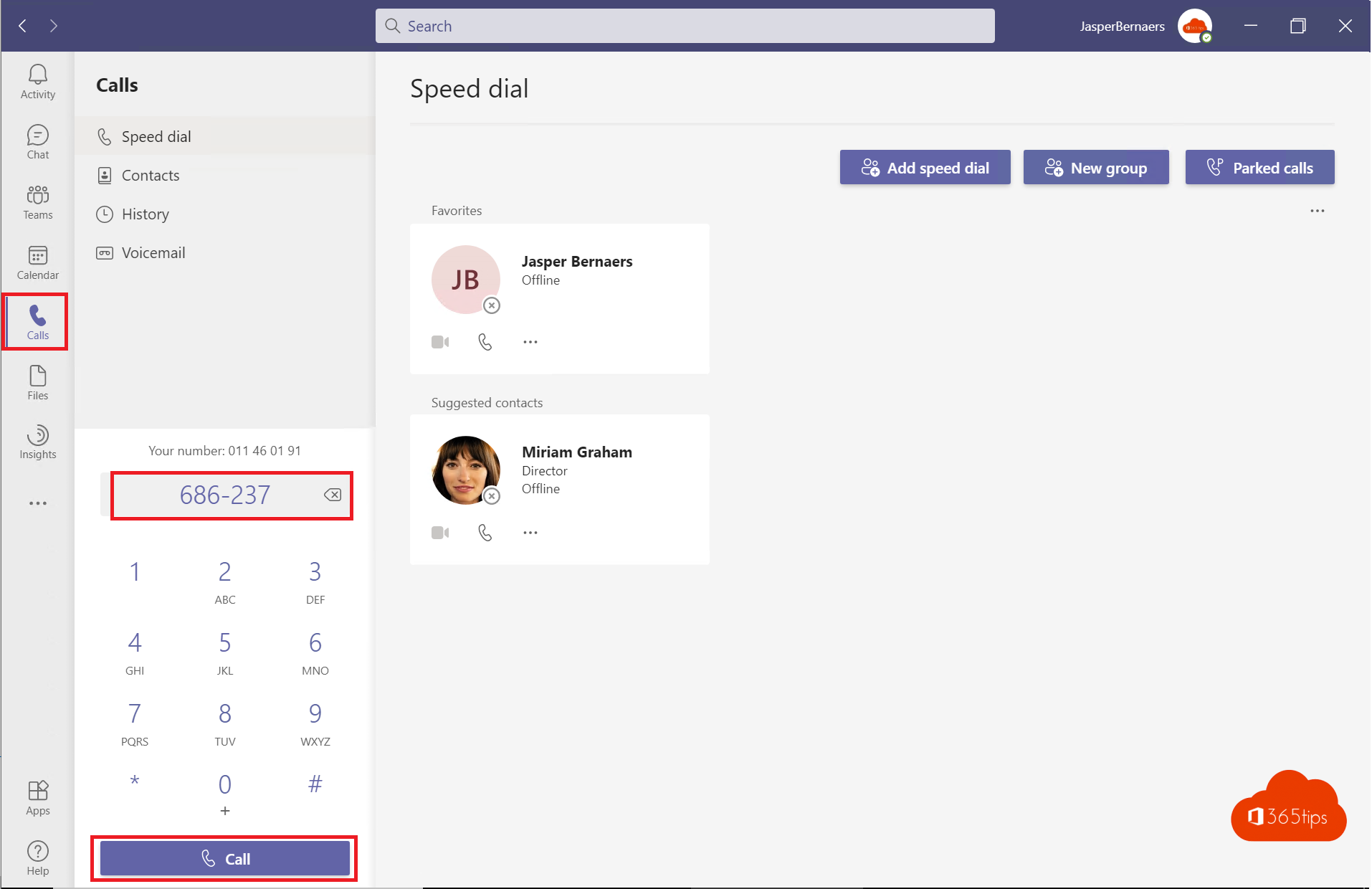This screenshot has height=889, width=1372.
Task: Open Teams in the sidebar
Action: (38, 202)
